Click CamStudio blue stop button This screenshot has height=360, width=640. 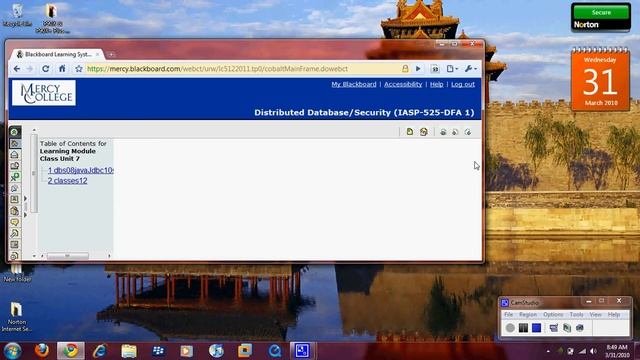point(536,328)
